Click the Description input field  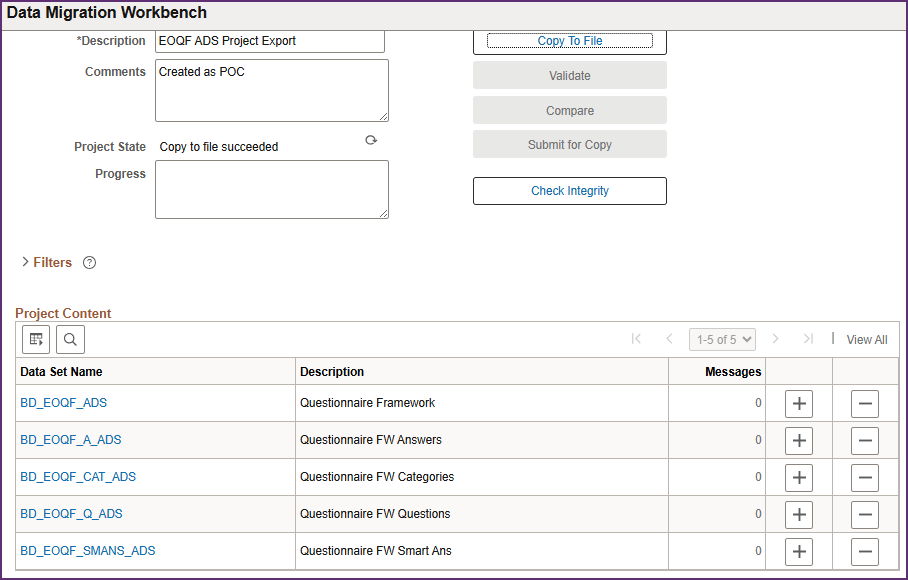pyautogui.click(x=270, y=41)
